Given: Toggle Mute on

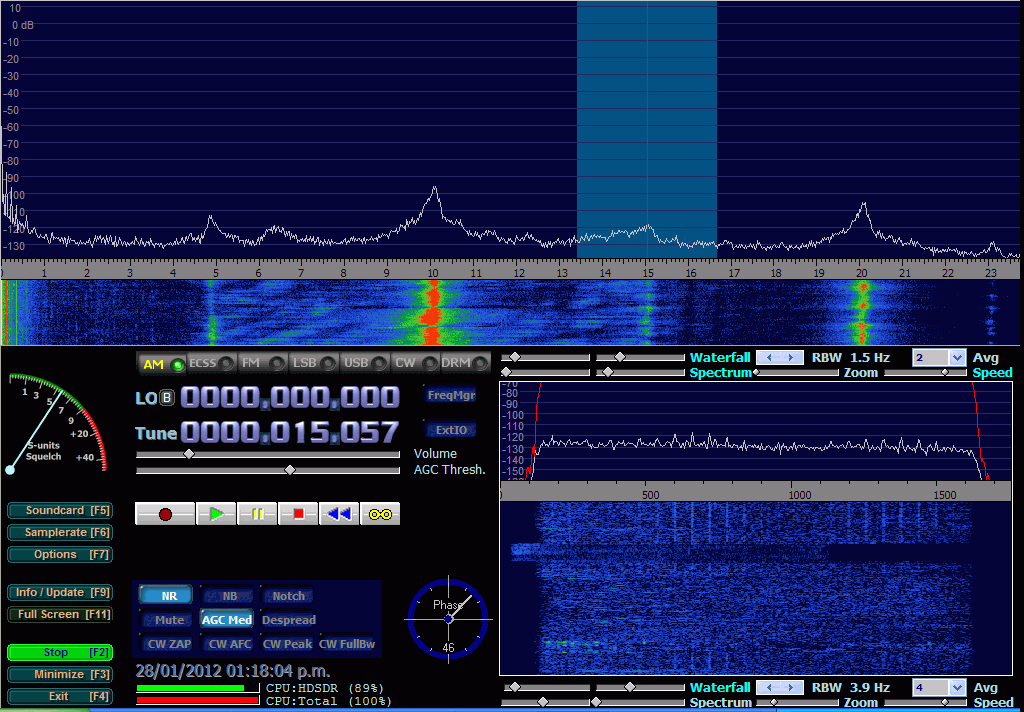Looking at the screenshot, I should (x=165, y=619).
